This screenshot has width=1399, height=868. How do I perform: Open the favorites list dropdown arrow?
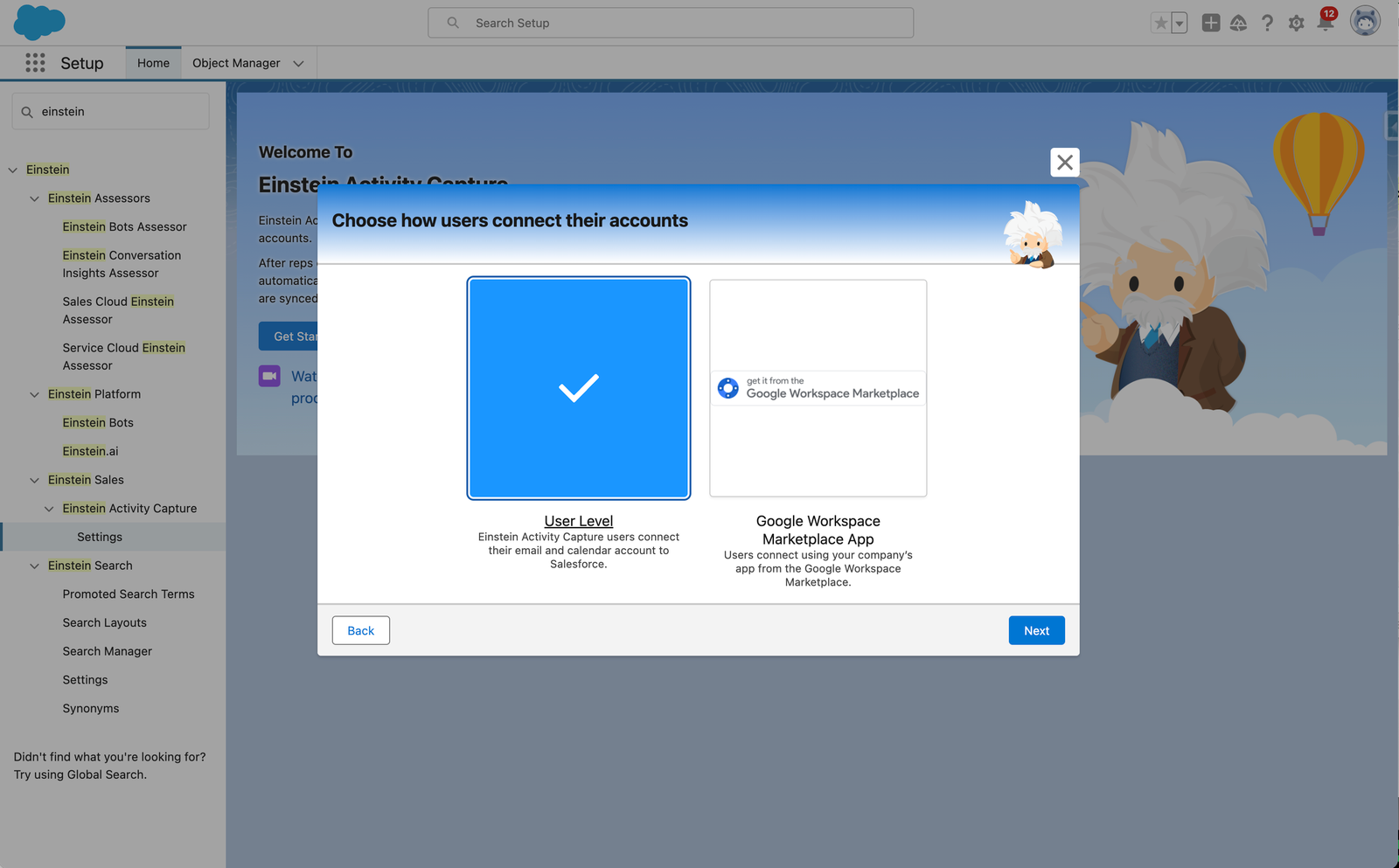(1180, 24)
